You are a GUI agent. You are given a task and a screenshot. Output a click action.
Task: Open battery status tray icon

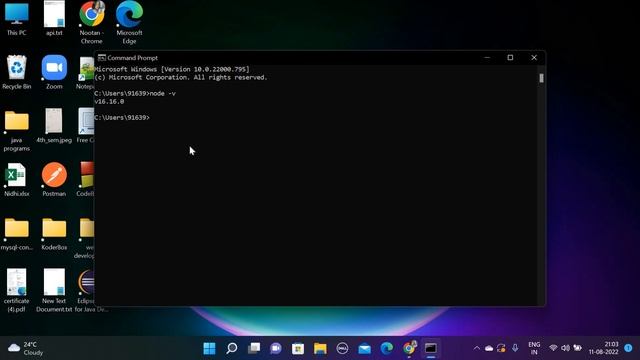coord(578,348)
